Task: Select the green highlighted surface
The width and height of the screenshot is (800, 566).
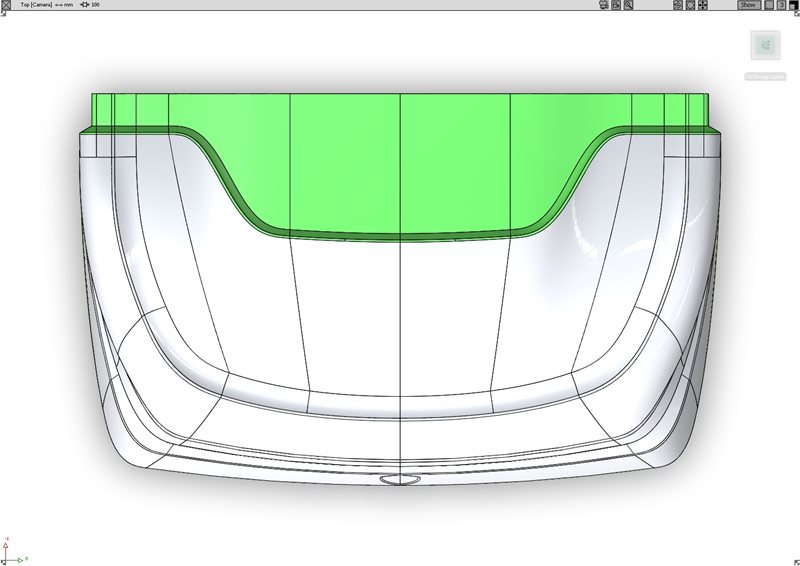Action: point(400,160)
